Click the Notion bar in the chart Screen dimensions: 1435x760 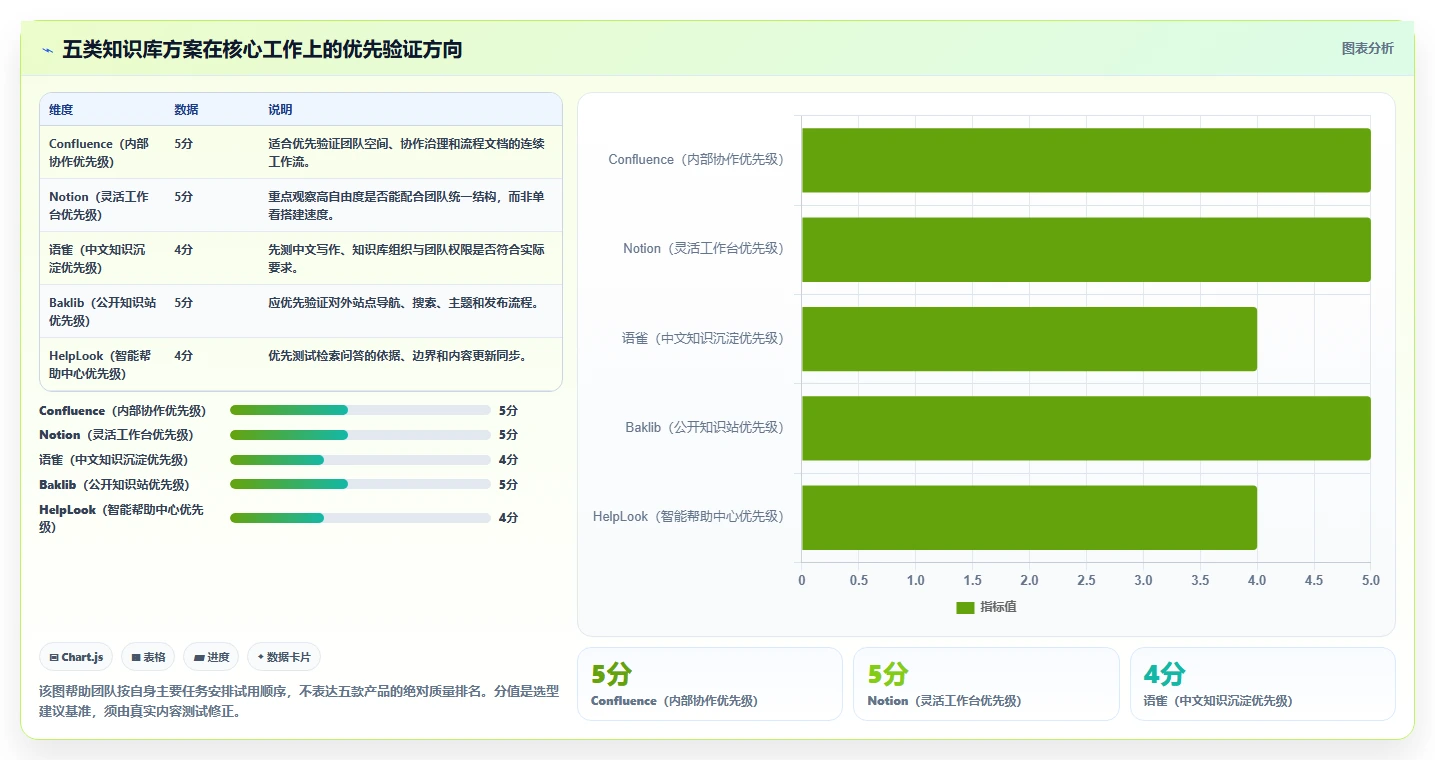pyautogui.click(x=1086, y=249)
